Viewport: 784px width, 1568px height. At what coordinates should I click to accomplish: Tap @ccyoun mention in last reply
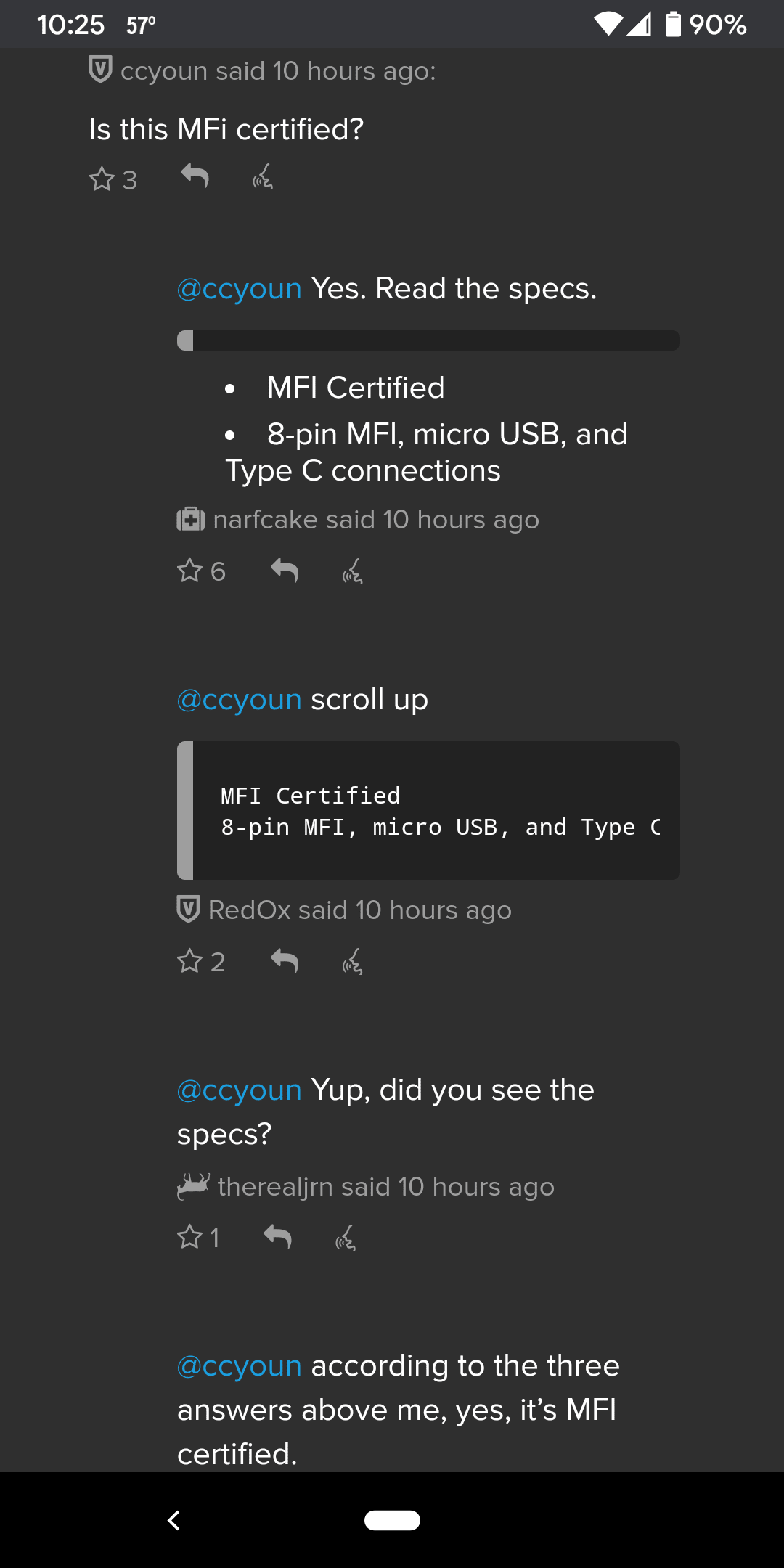coord(239,1366)
